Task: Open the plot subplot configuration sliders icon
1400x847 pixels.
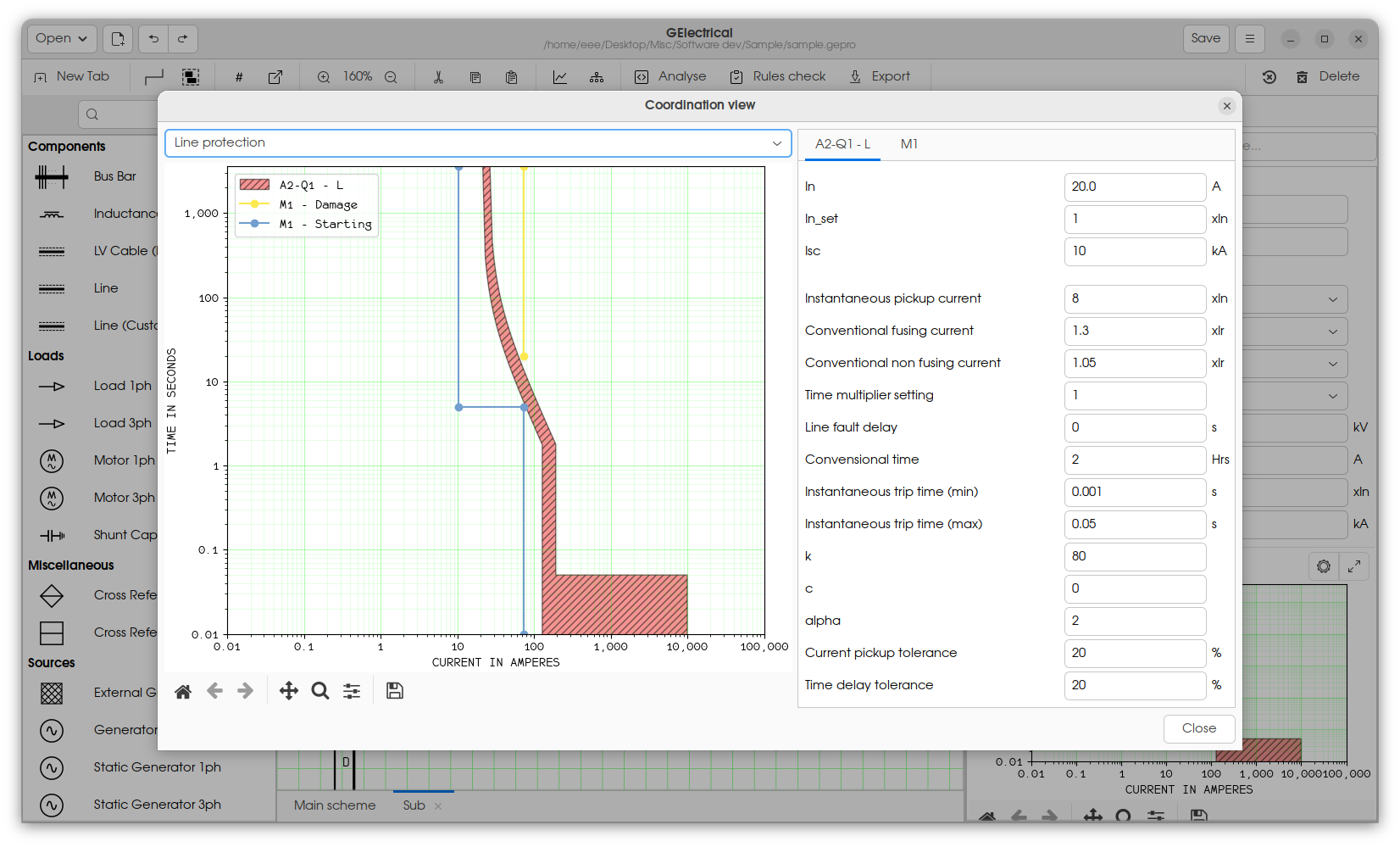Action: [x=352, y=691]
